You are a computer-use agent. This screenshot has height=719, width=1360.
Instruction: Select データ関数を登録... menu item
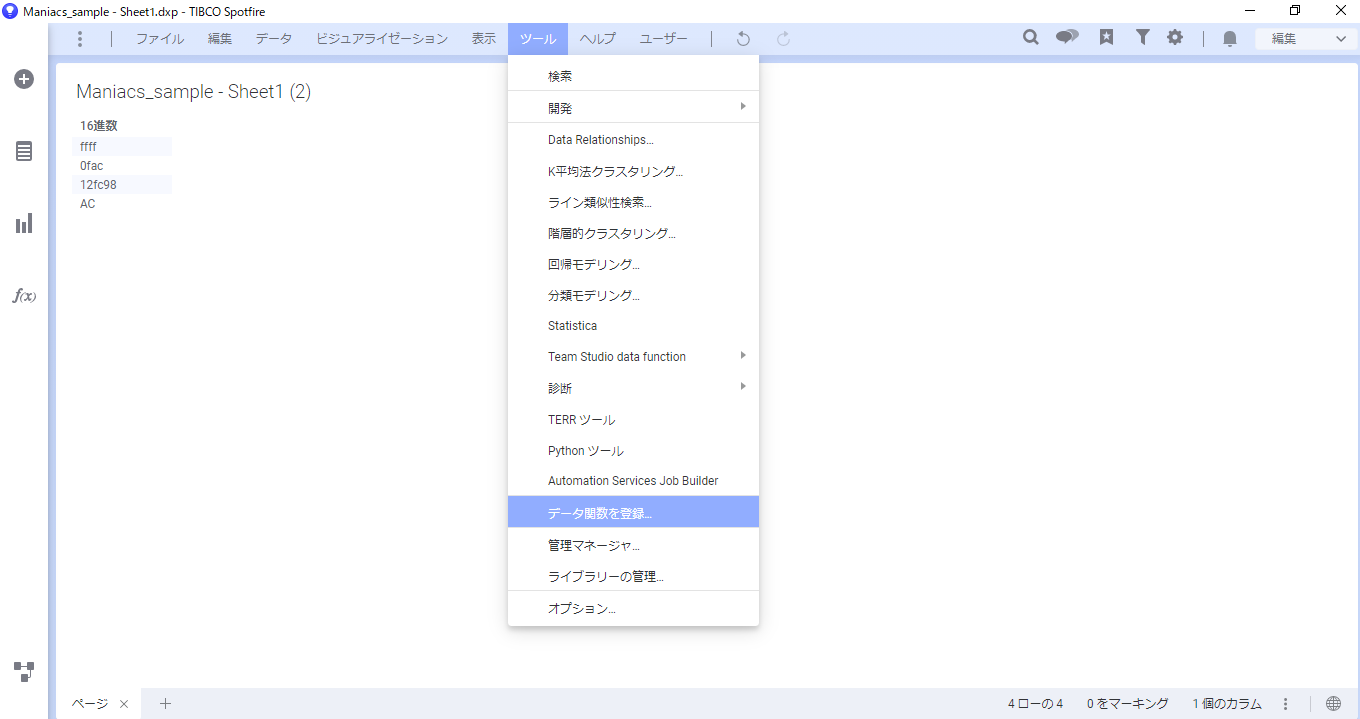pyautogui.click(x=634, y=512)
